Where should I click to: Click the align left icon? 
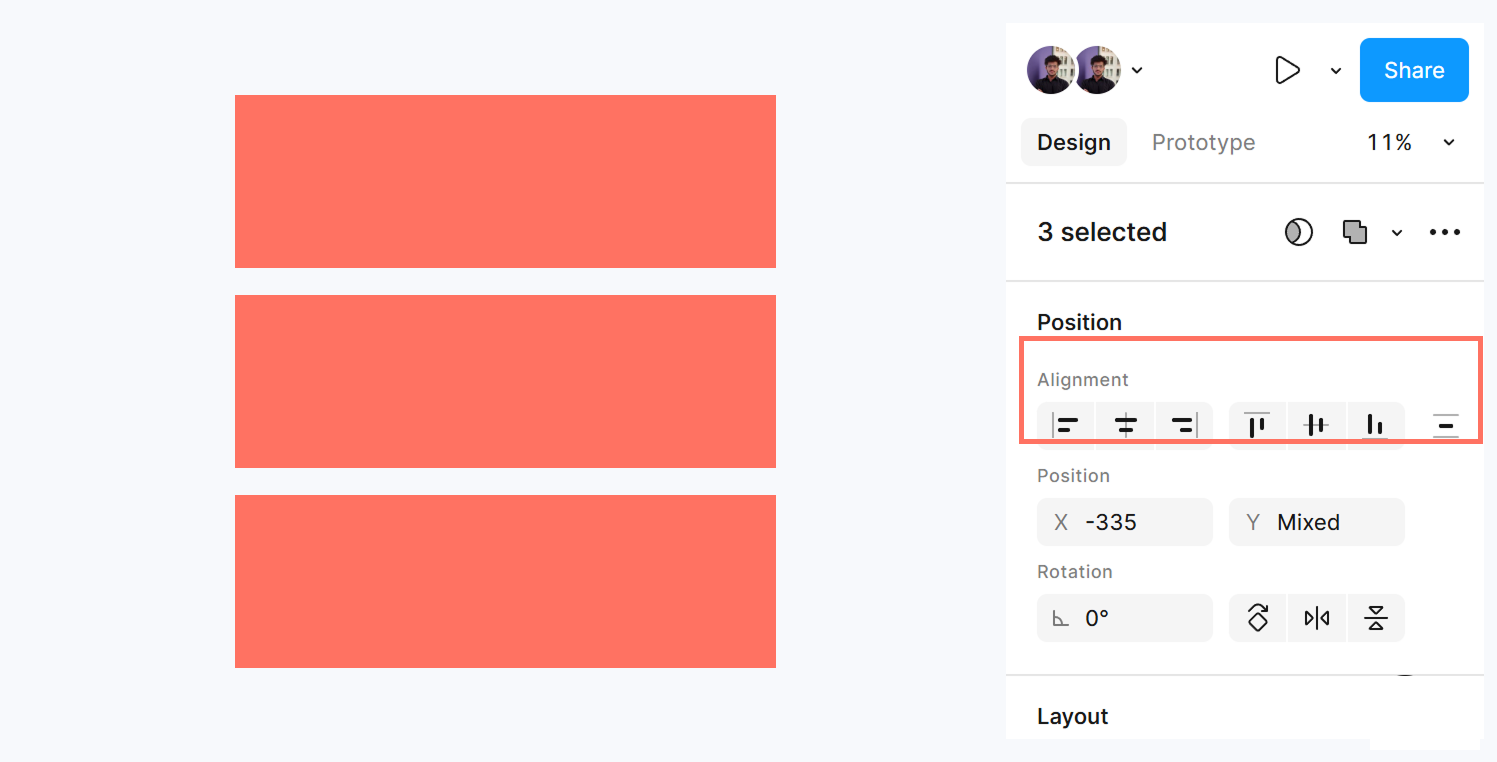pyautogui.click(x=1067, y=426)
